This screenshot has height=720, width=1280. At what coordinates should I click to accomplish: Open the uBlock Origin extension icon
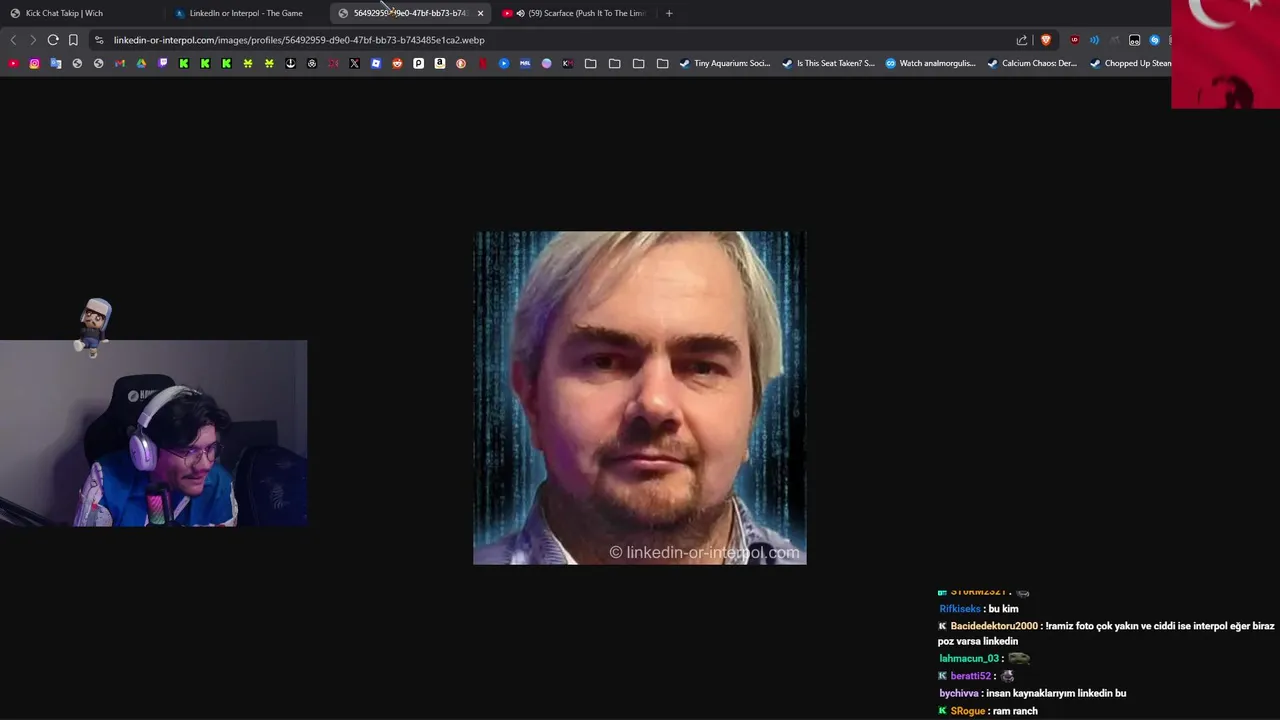pos(1075,40)
